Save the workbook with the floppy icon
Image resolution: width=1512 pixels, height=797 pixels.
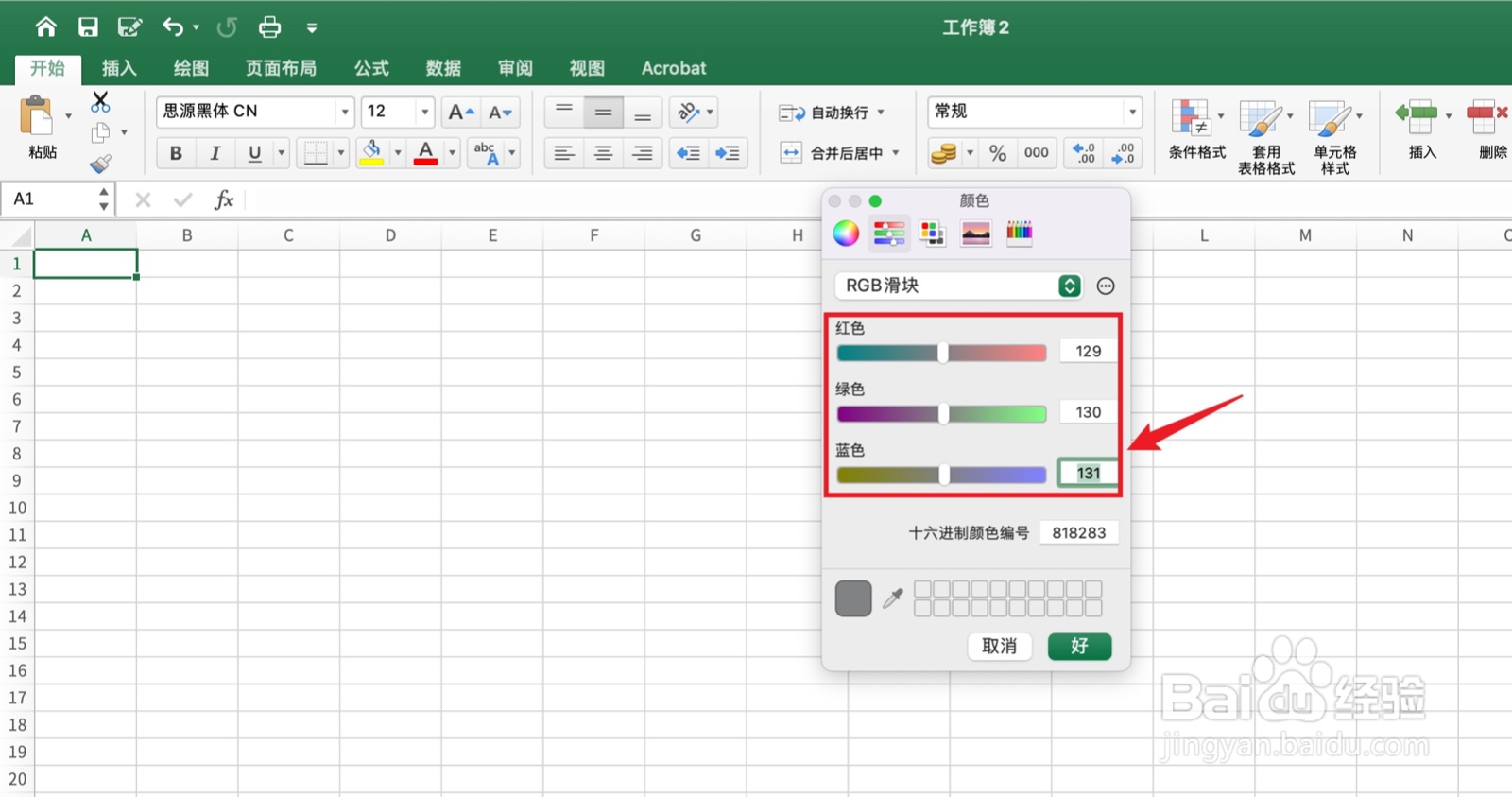click(88, 27)
